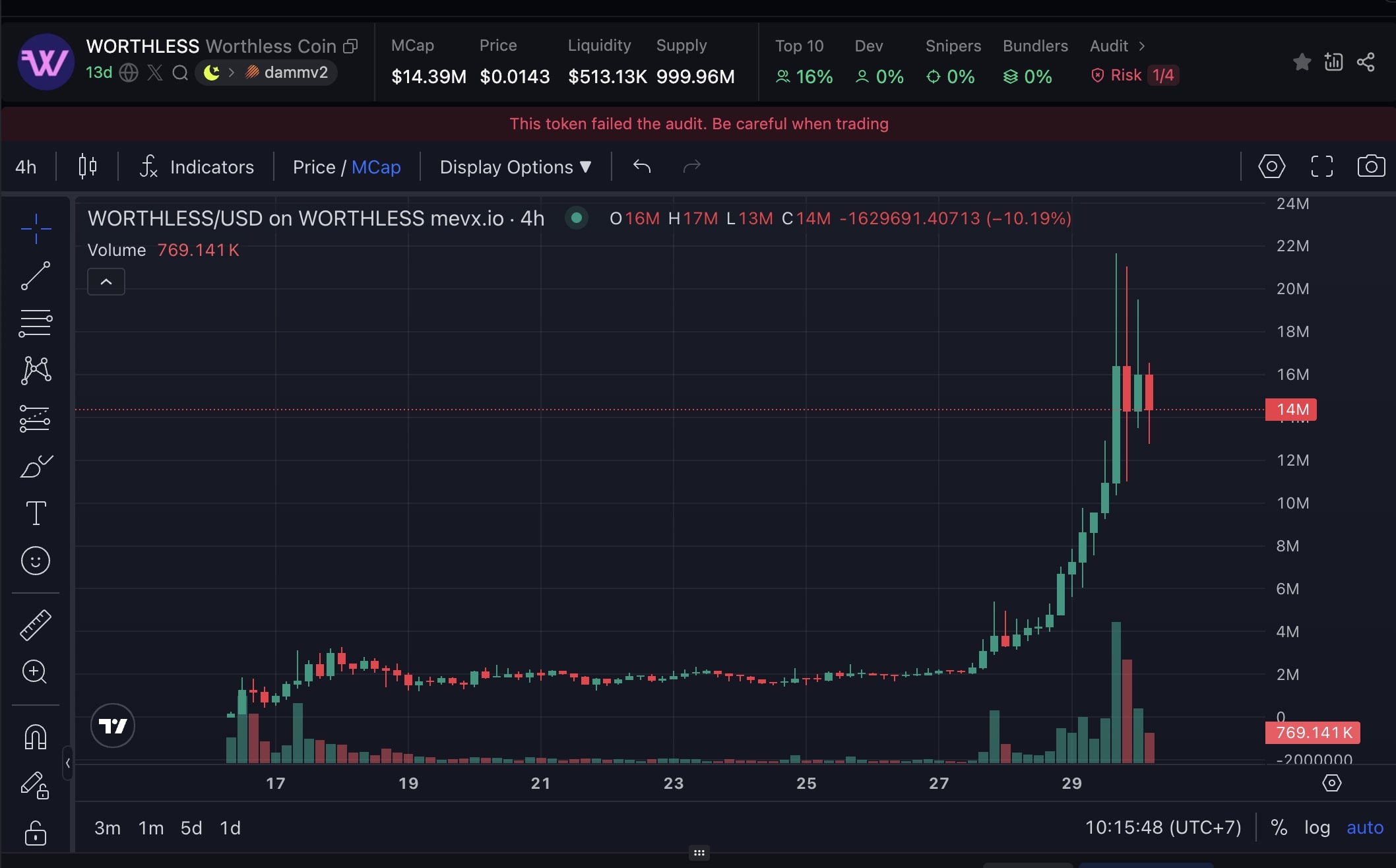Click the 14M current price label

[1291, 410]
